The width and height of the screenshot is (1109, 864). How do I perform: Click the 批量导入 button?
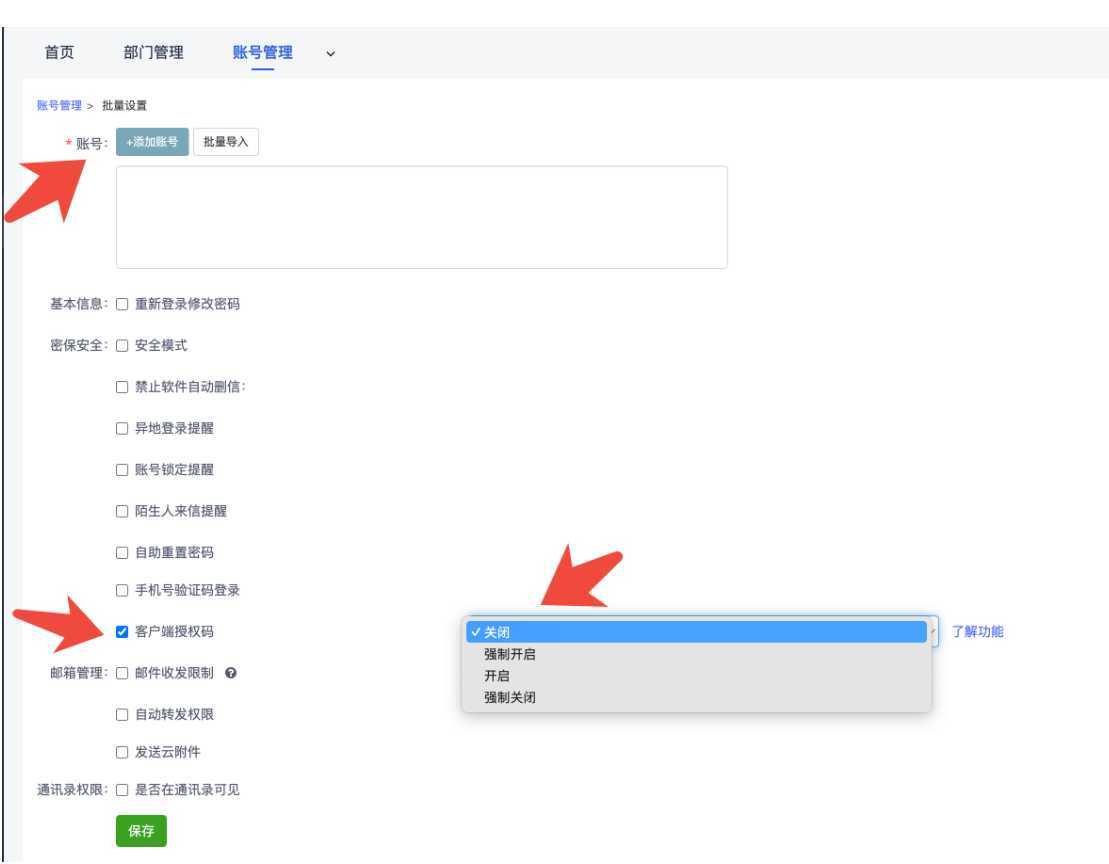click(x=226, y=142)
